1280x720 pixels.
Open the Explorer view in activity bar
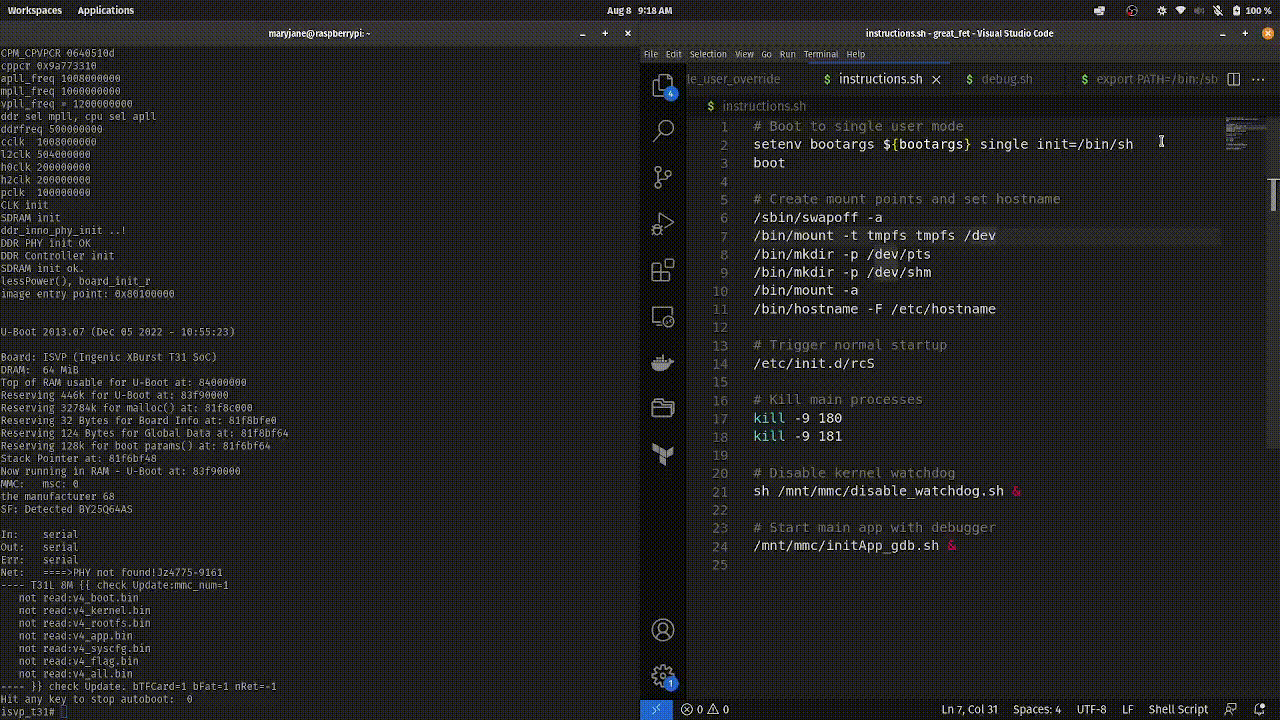tap(663, 87)
